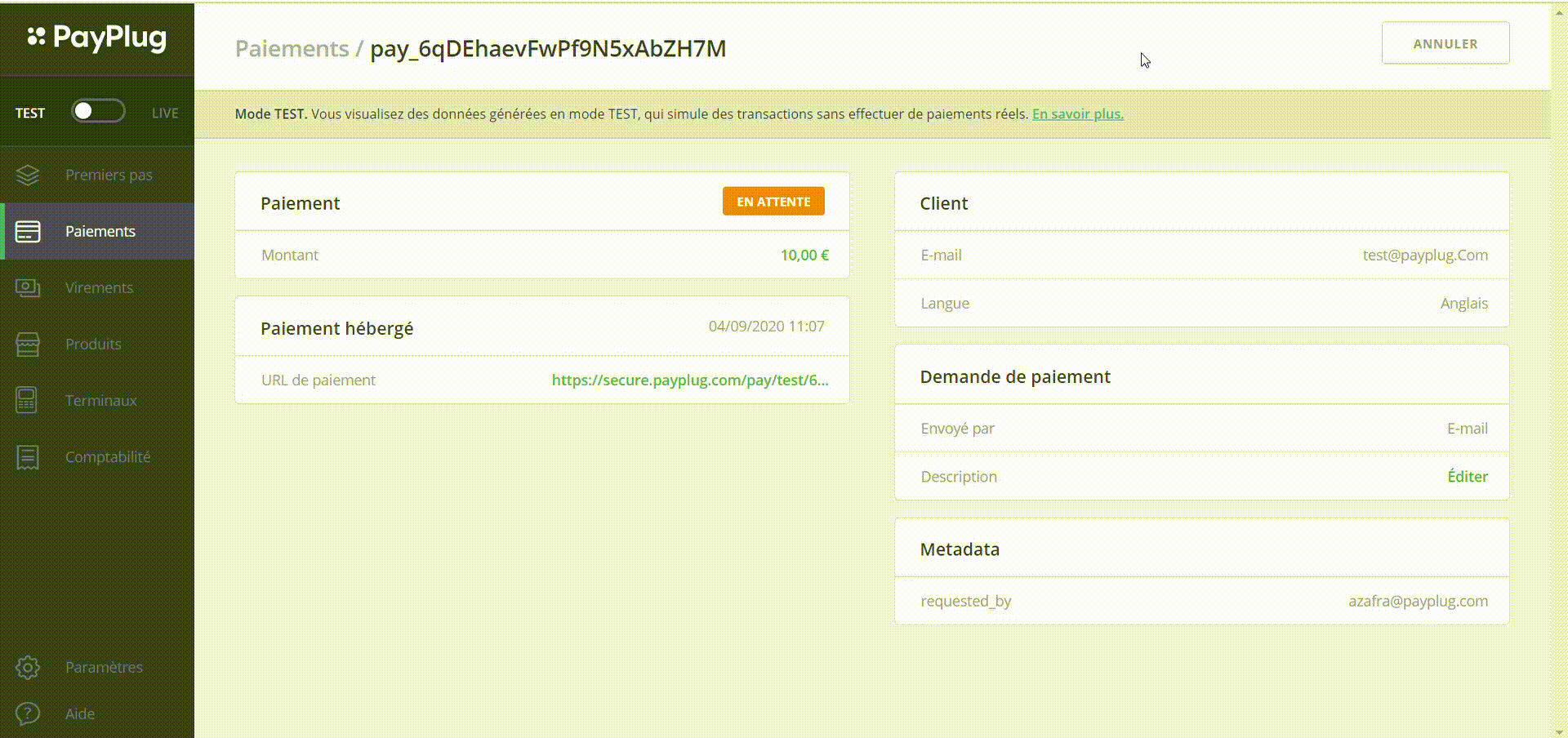Click the Langue value Anglais
The height and width of the screenshot is (738, 1568).
coord(1463,303)
